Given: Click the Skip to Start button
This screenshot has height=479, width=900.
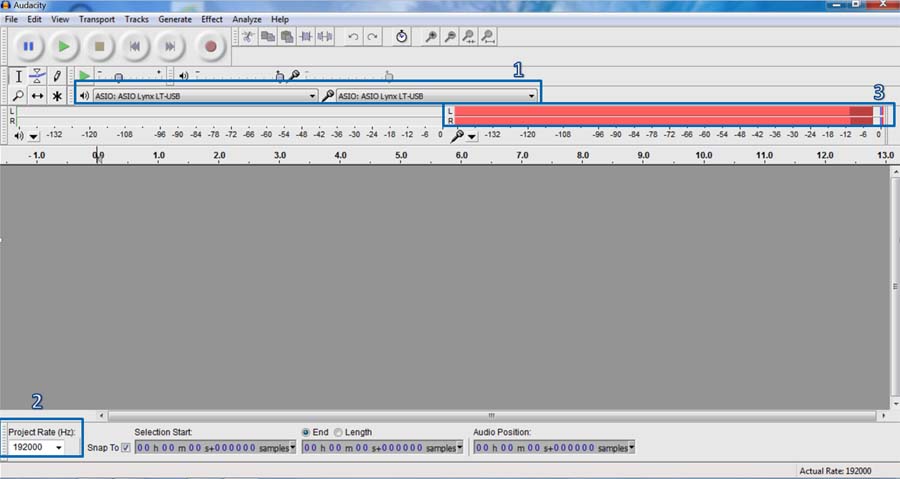Looking at the screenshot, I should [x=134, y=46].
